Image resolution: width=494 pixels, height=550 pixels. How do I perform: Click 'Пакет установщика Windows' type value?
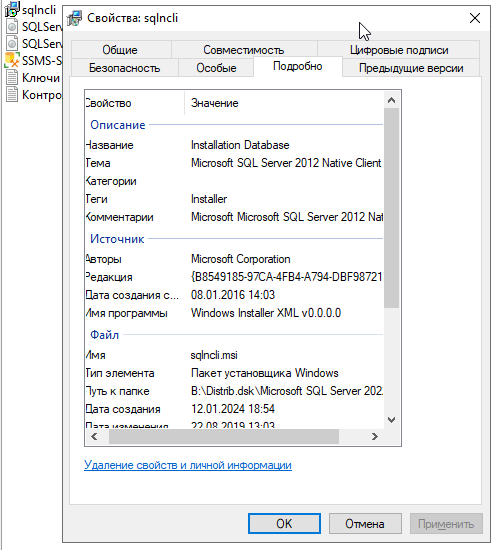pos(265,373)
